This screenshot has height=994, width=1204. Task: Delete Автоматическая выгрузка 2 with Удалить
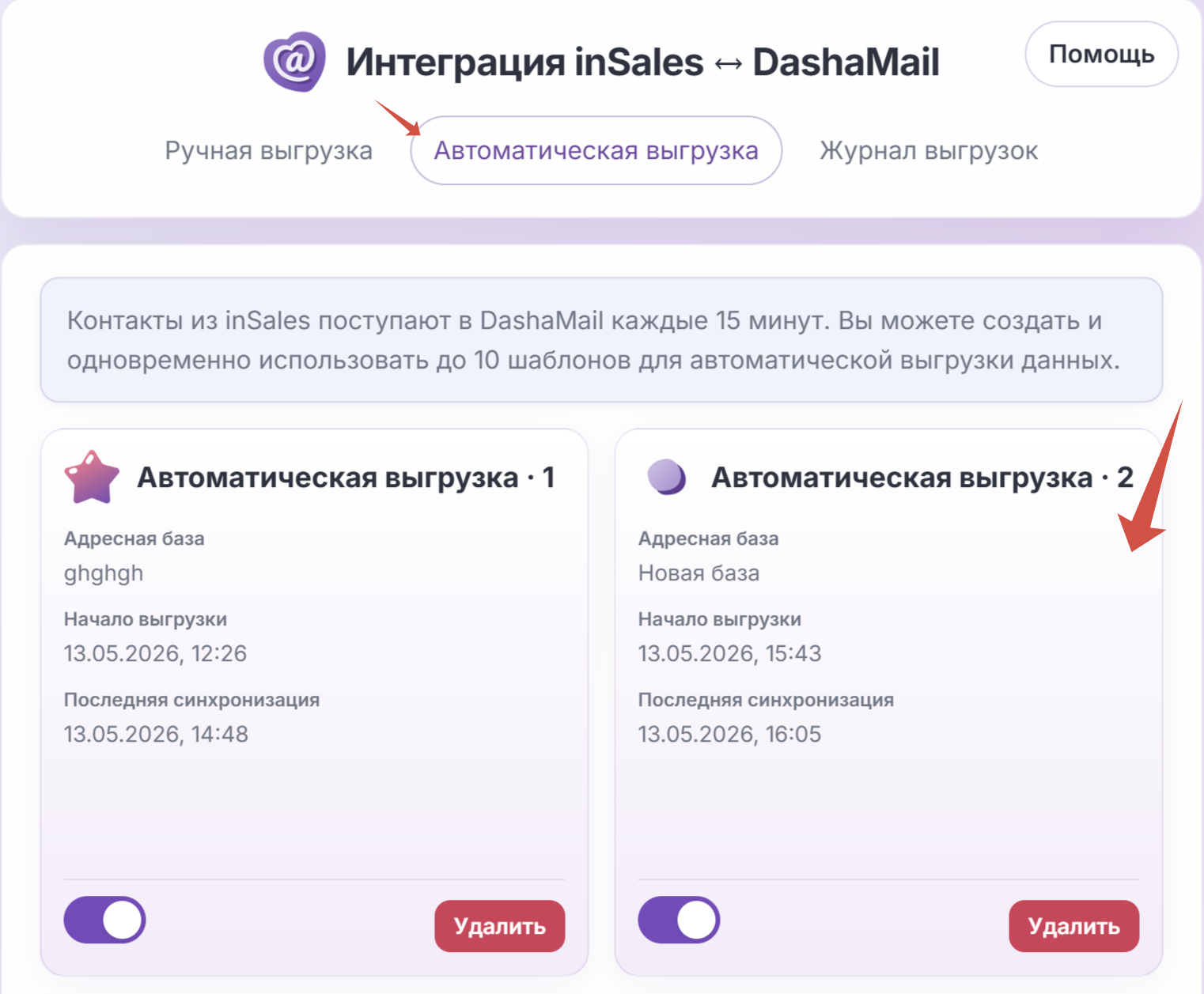point(1074,926)
